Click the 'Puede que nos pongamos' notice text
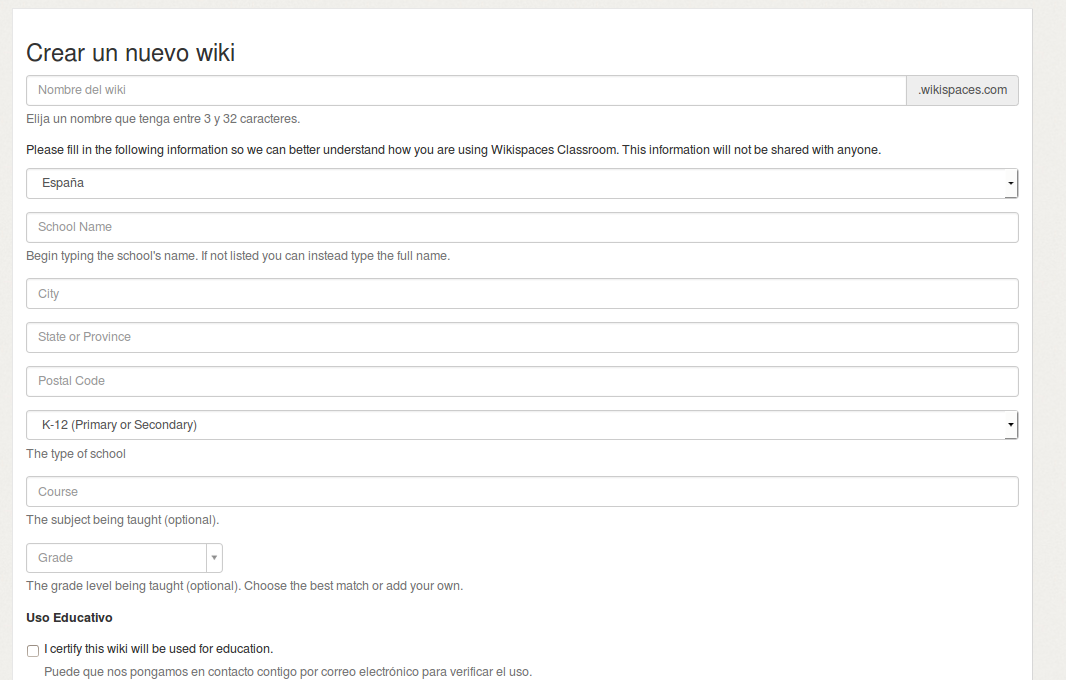Image resolution: width=1066 pixels, height=680 pixels. [288, 671]
